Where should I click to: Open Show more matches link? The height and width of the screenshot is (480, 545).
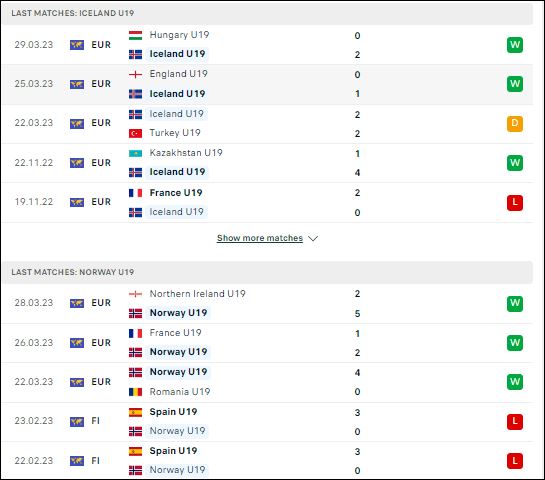pyautogui.click(x=260, y=238)
